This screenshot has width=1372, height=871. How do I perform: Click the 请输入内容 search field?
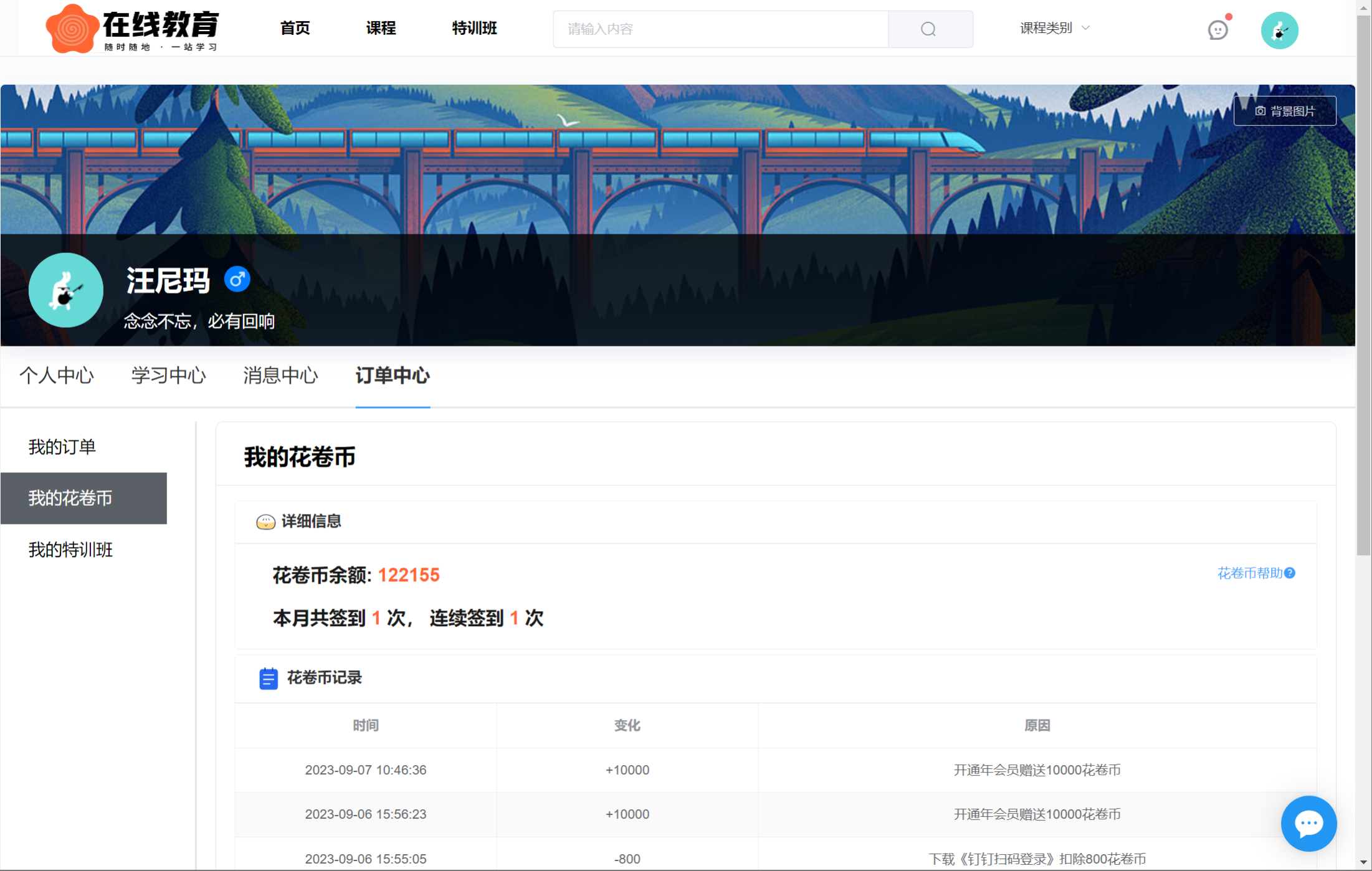[x=720, y=29]
